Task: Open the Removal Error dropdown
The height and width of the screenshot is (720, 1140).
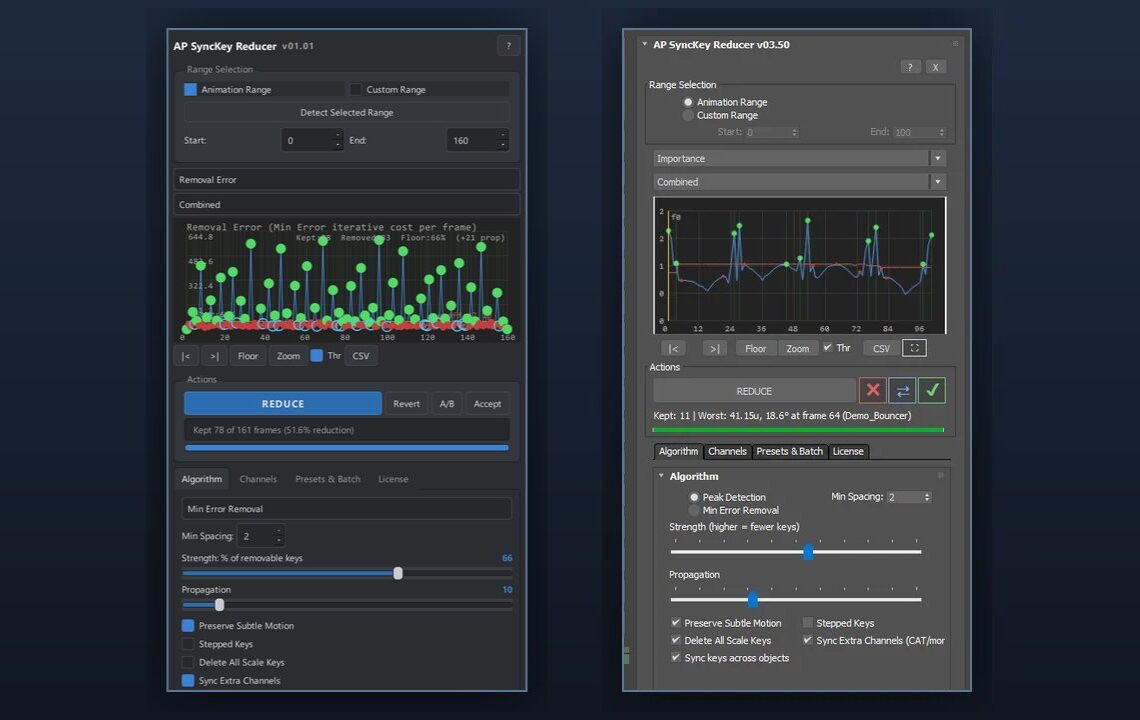Action: [347, 180]
